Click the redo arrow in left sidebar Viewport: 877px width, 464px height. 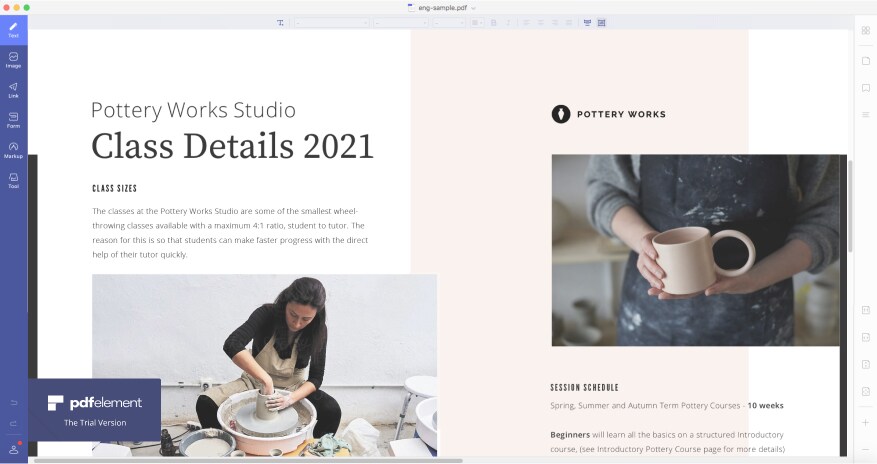point(14,423)
